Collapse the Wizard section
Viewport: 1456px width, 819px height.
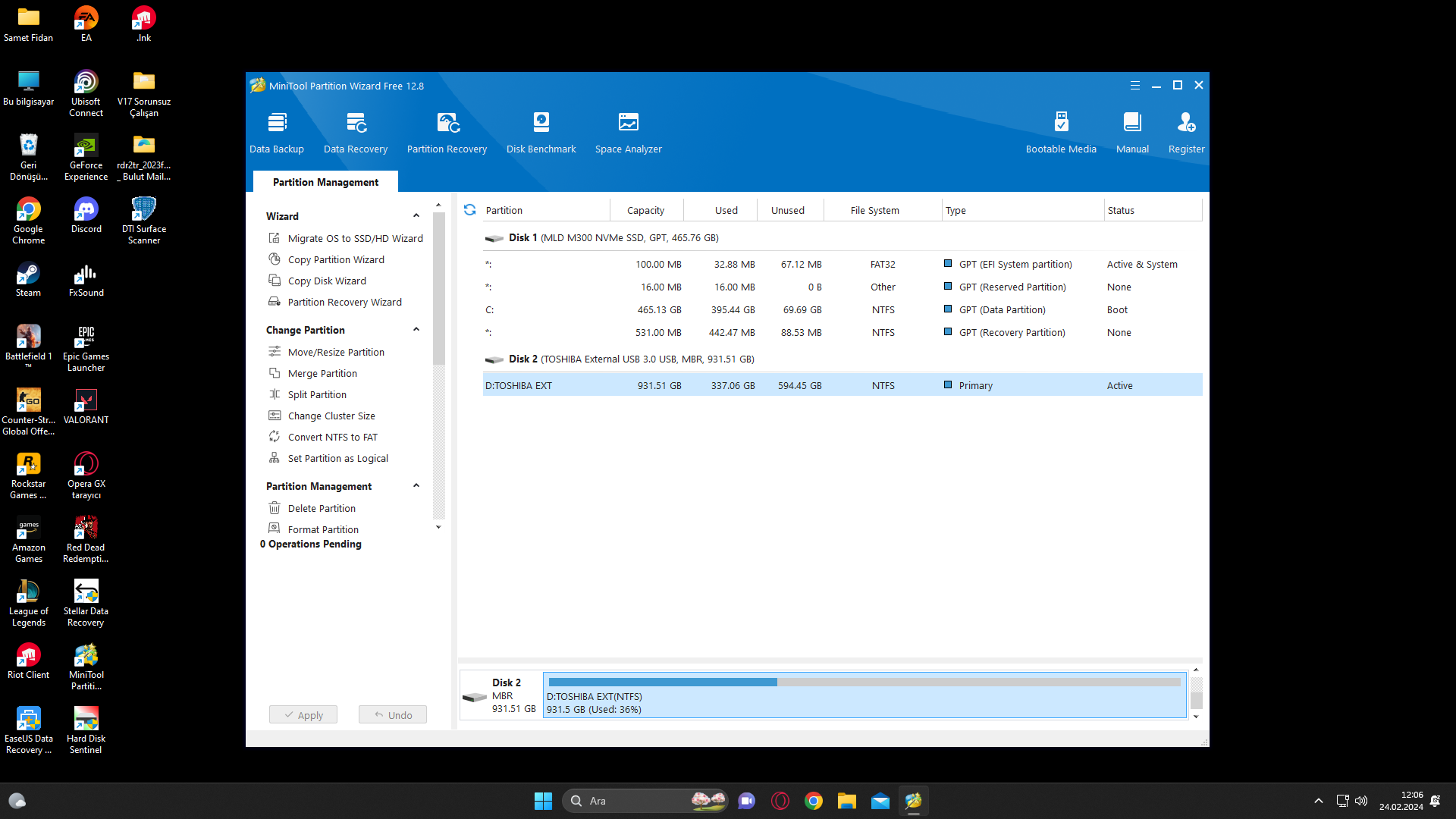[x=416, y=216]
